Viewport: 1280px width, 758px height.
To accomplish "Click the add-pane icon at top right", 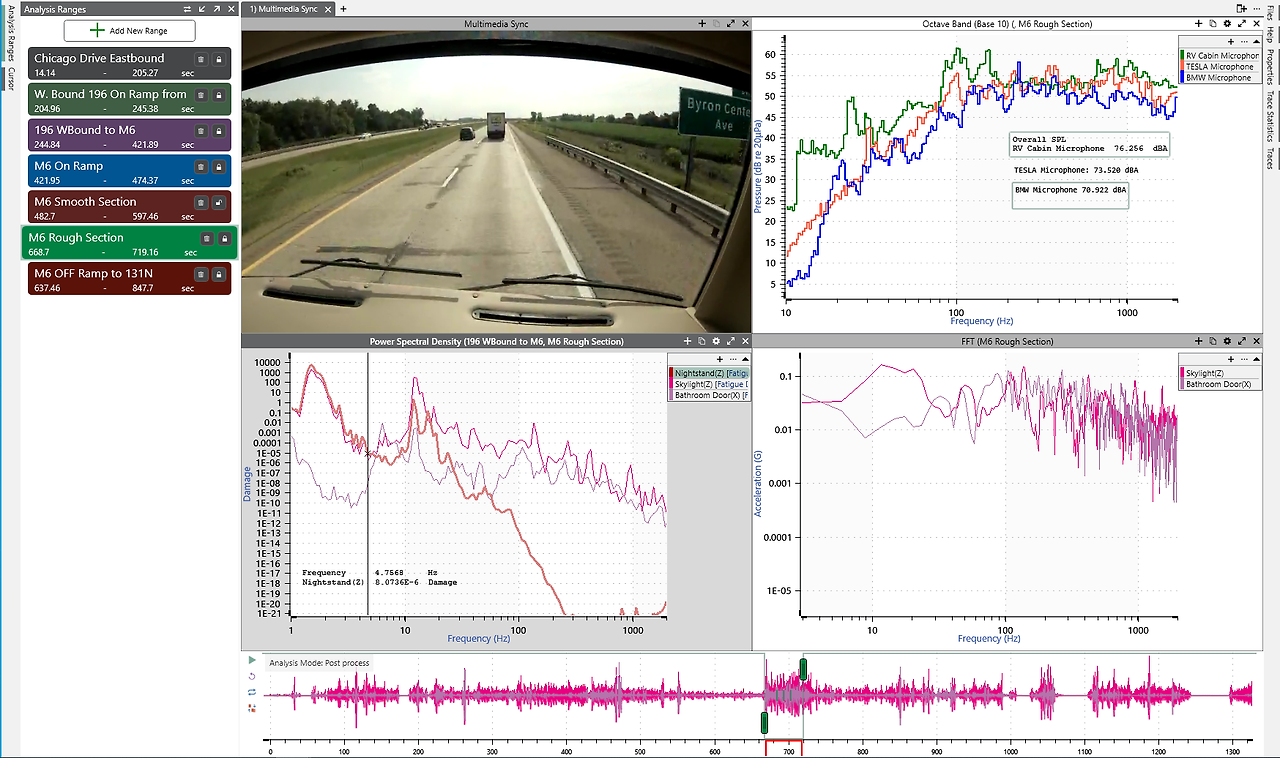I will click(x=1241, y=8).
